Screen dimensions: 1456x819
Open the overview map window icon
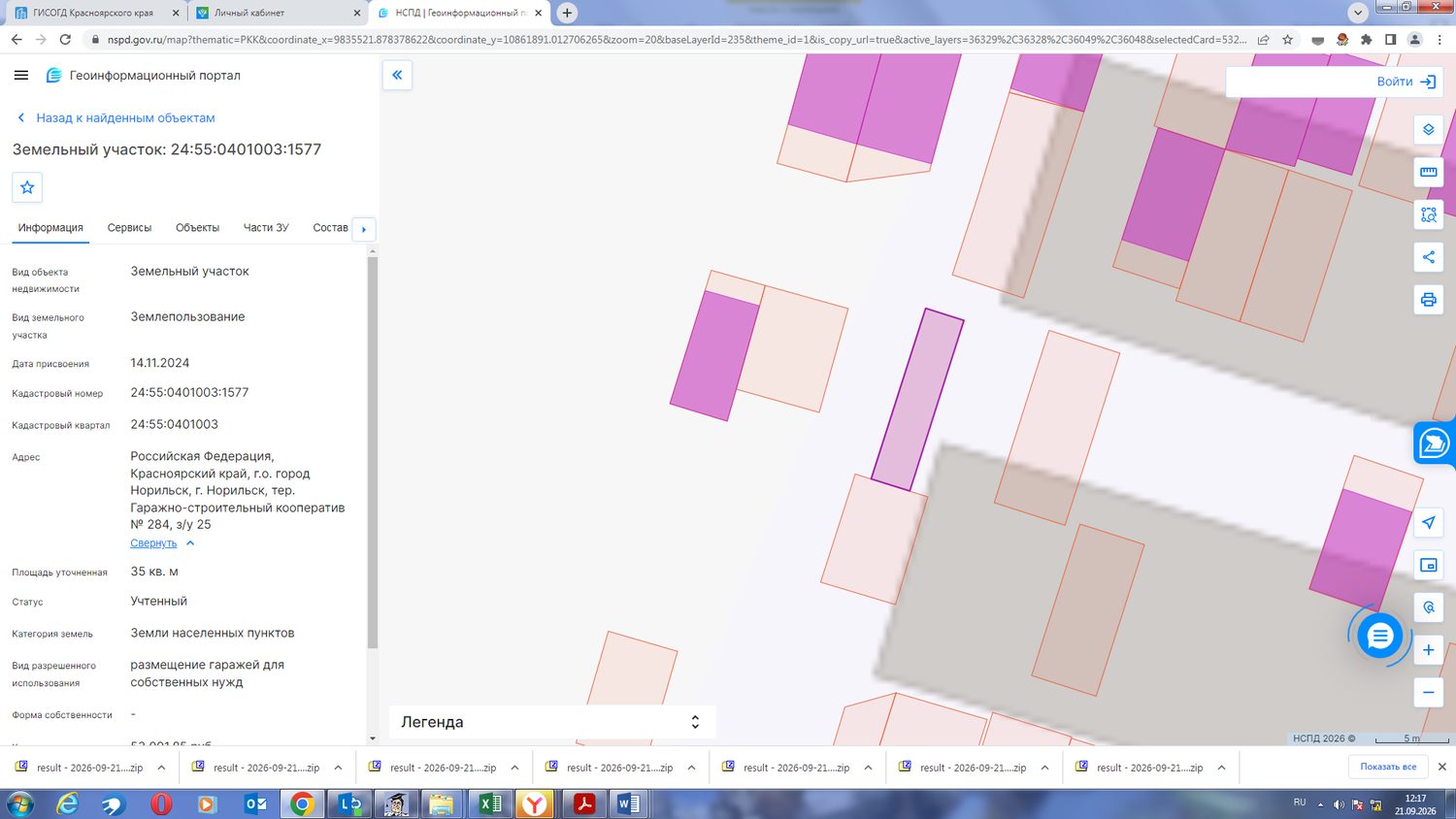pyautogui.click(x=1428, y=565)
